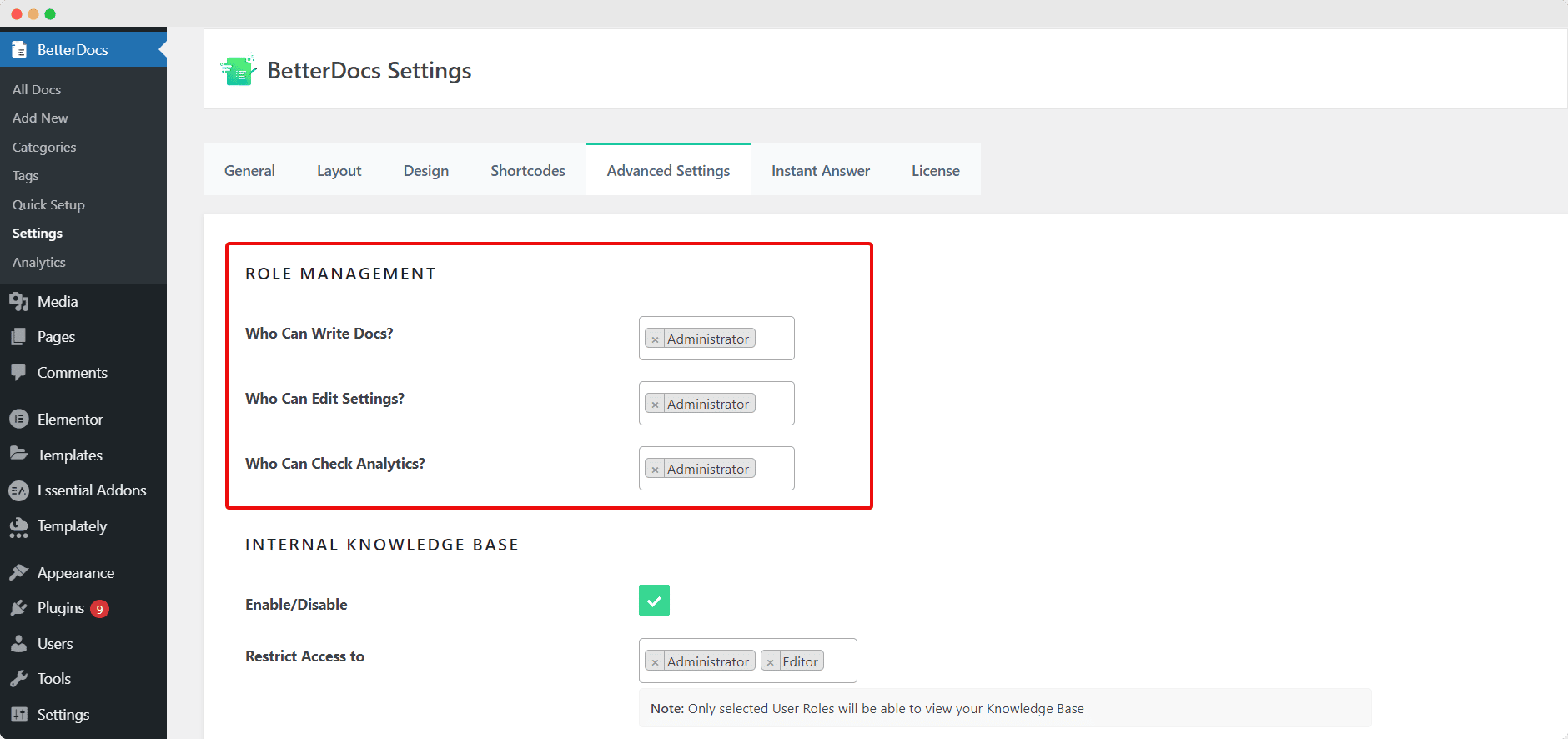Click the Elementor sidebar icon

19,419
